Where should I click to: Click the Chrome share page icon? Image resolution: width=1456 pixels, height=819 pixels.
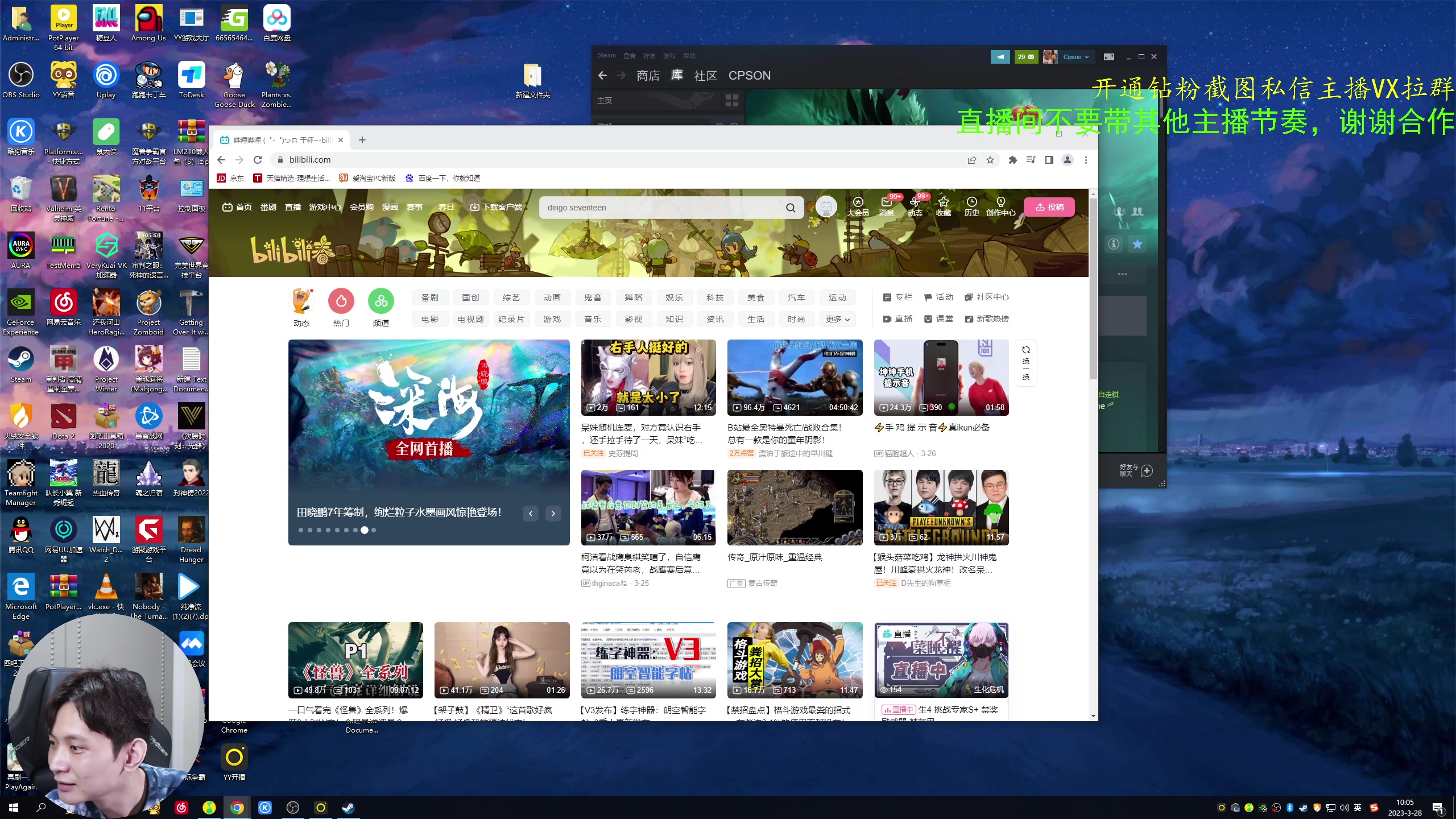(972, 160)
